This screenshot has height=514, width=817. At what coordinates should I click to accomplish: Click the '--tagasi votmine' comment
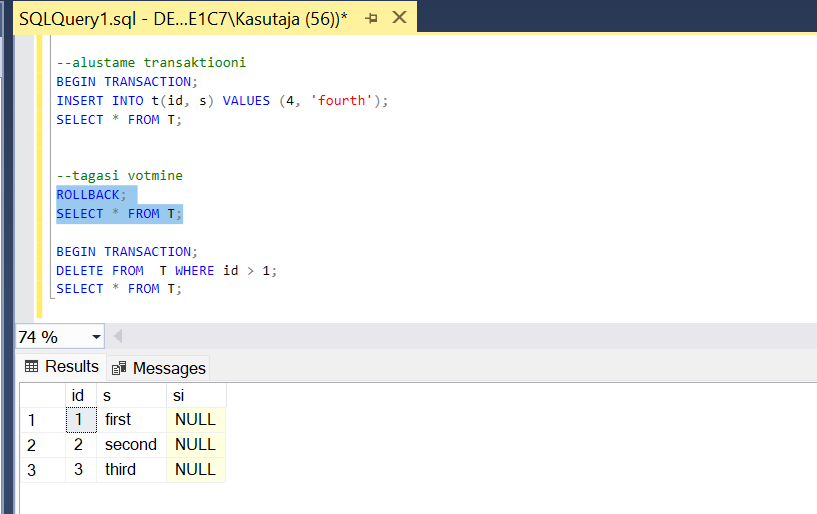[x=120, y=176]
